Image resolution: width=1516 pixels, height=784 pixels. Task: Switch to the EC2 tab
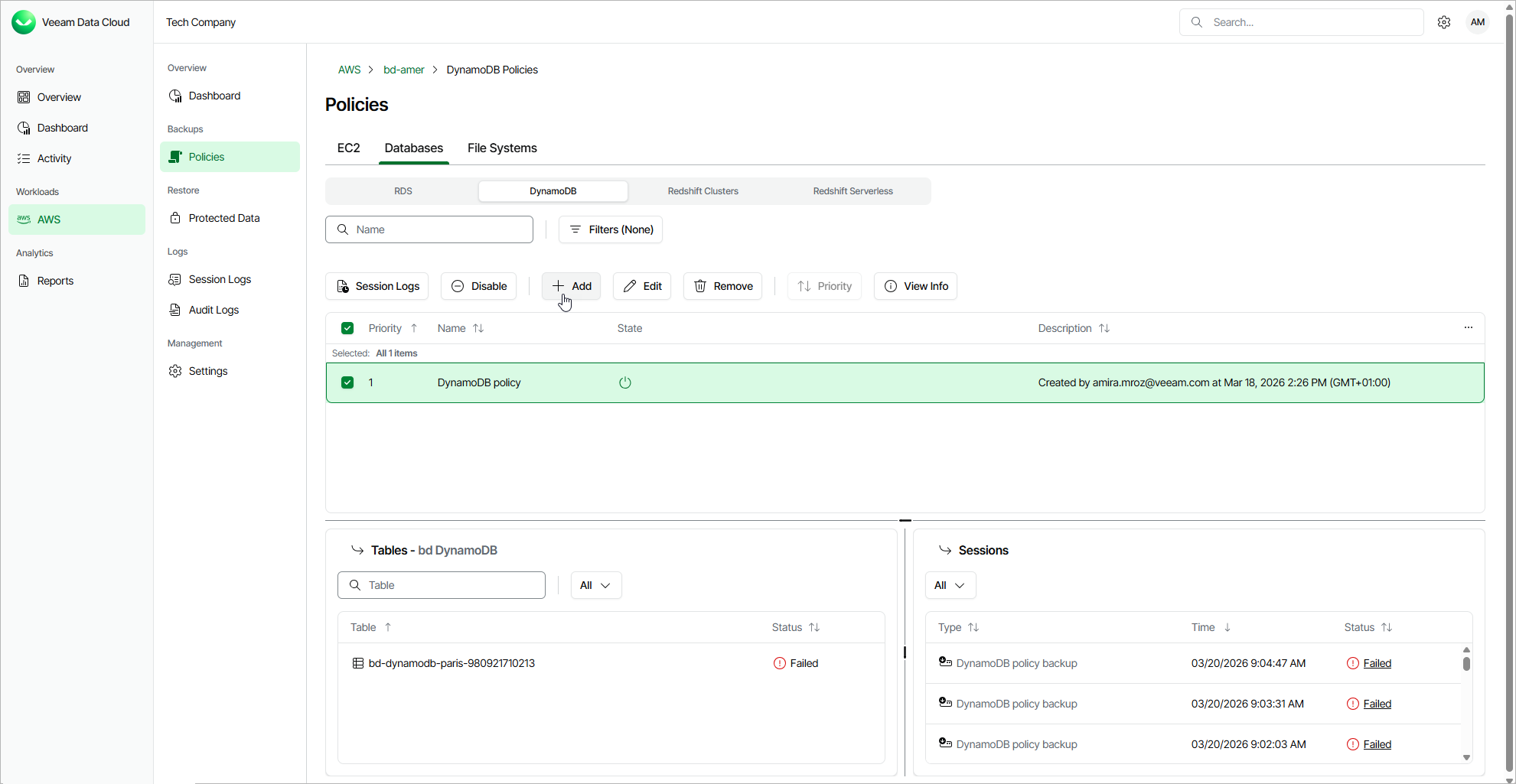348,148
